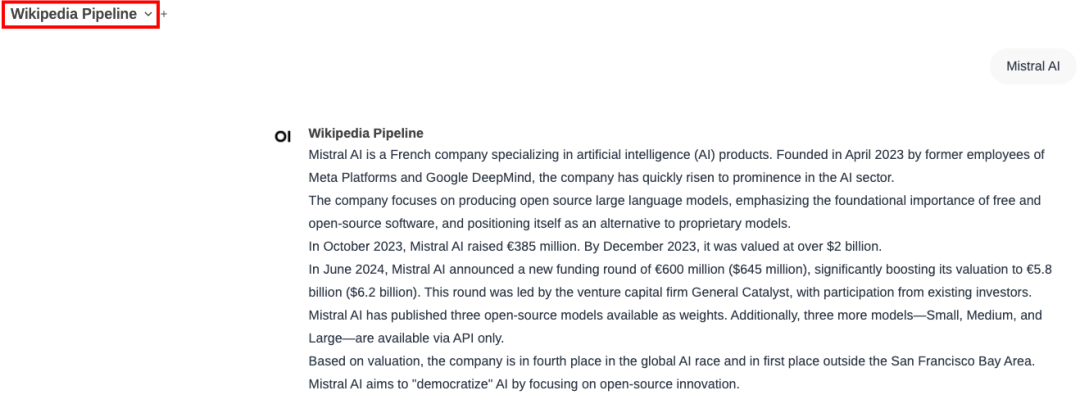Expand the chevron beside Wikipedia Pipeline
The image size is (1080, 404).
[x=148, y=15]
